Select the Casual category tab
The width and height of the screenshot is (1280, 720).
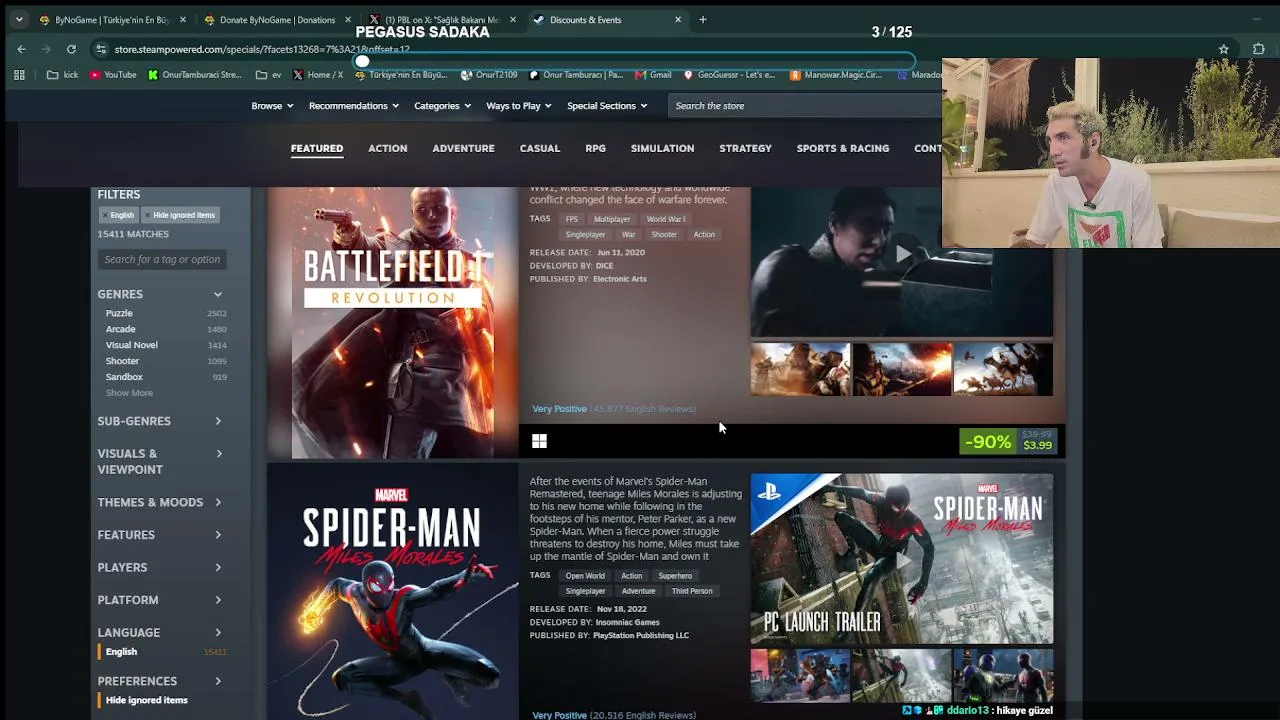(540, 148)
